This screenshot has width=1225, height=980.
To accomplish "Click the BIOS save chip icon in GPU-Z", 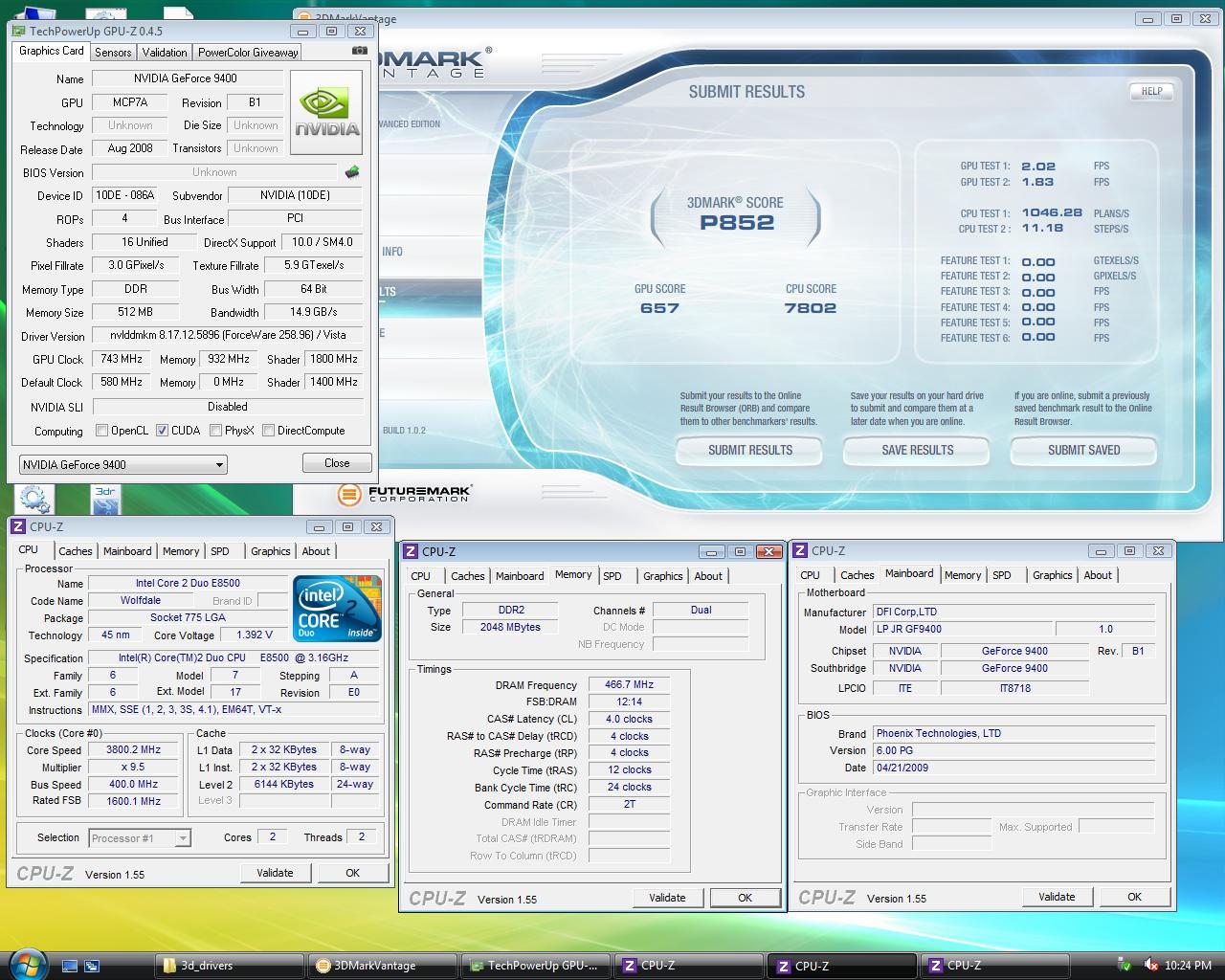I will [x=352, y=172].
